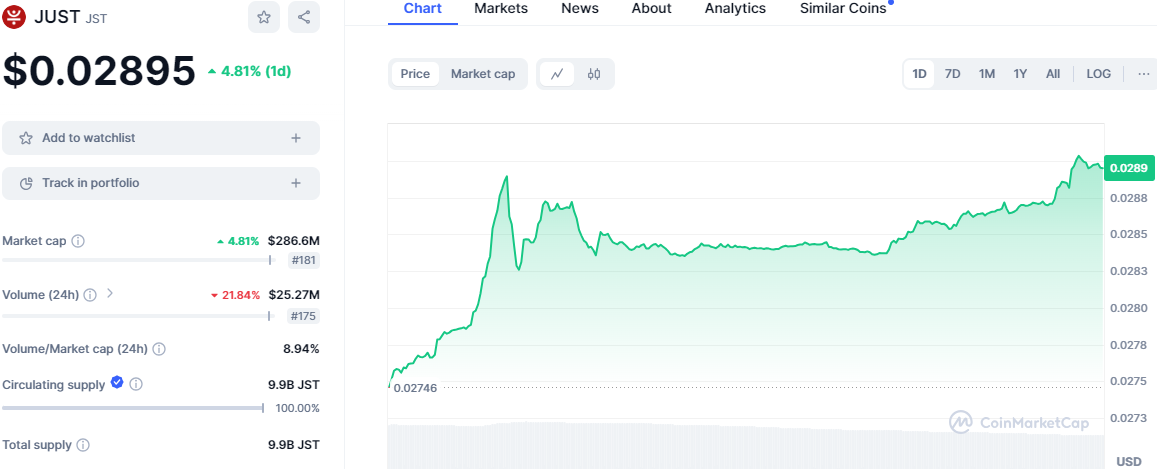The height and width of the screenshot is (469, 1157).
Task: Click the Market cap progress bar
Action: point(136,260)
